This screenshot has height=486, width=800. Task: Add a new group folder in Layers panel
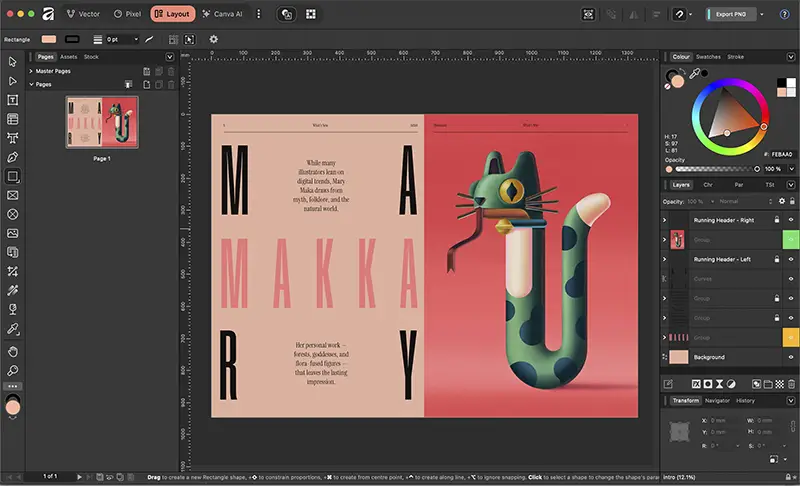click(768, 384)
